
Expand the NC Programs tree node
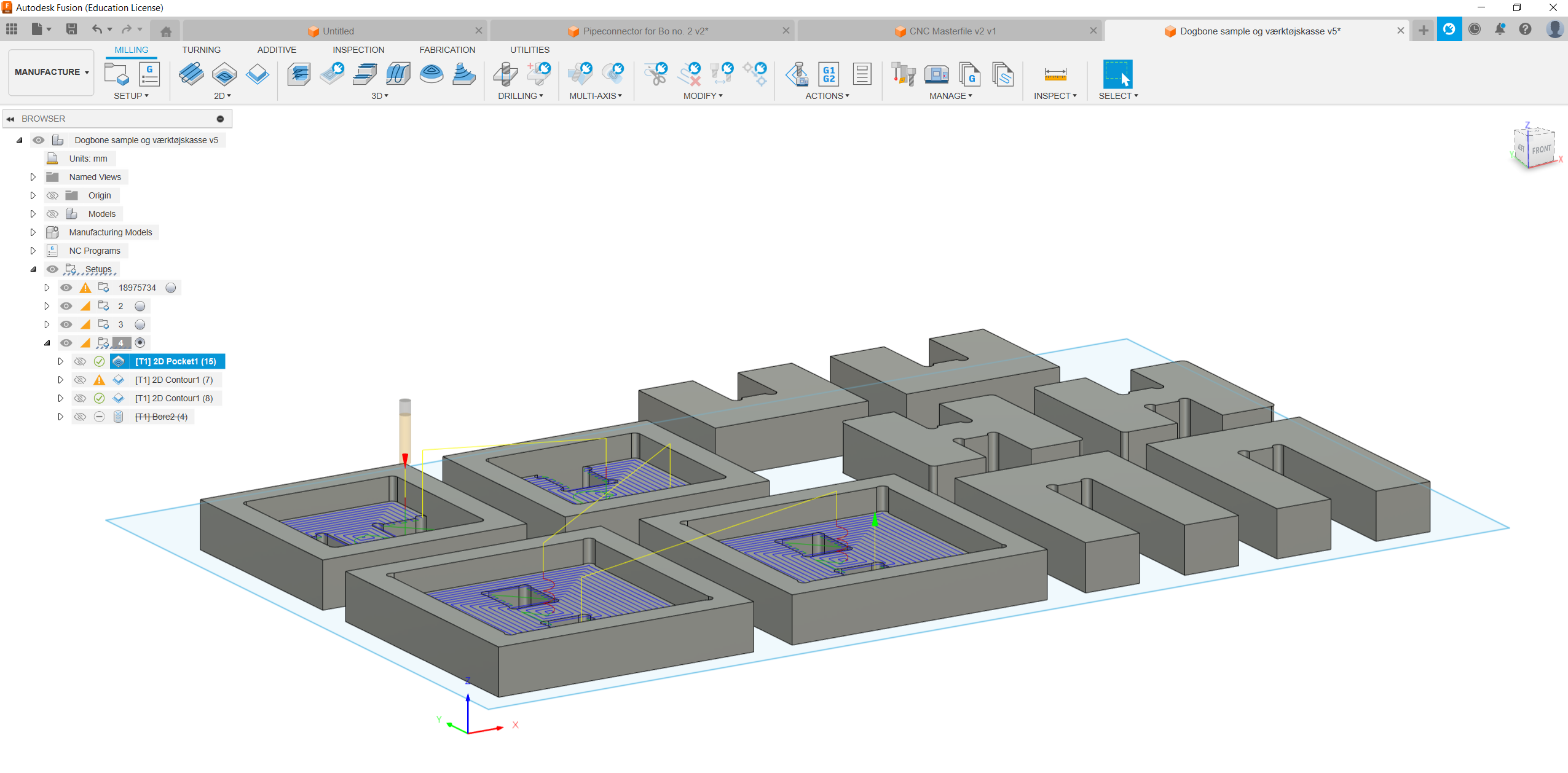[33, 251]
